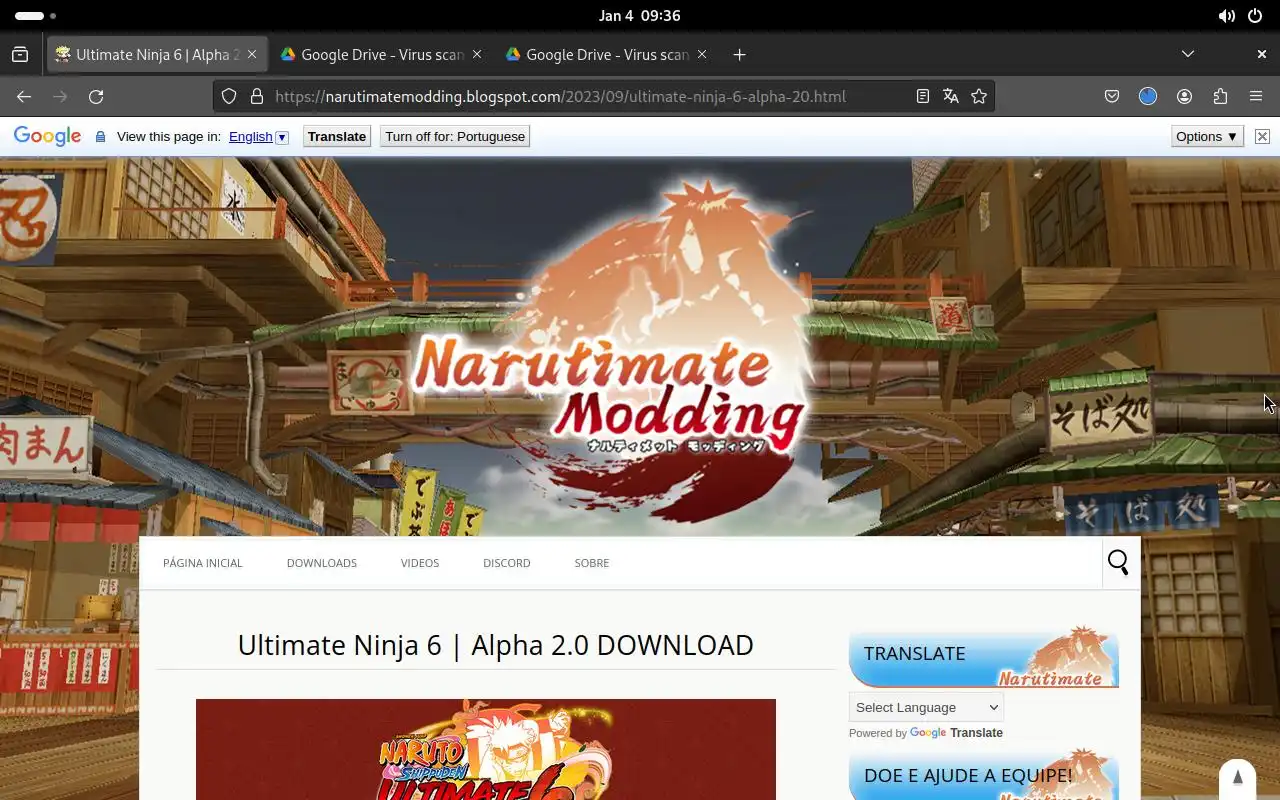Open a new tab with plus

click(x=739, y=54)
